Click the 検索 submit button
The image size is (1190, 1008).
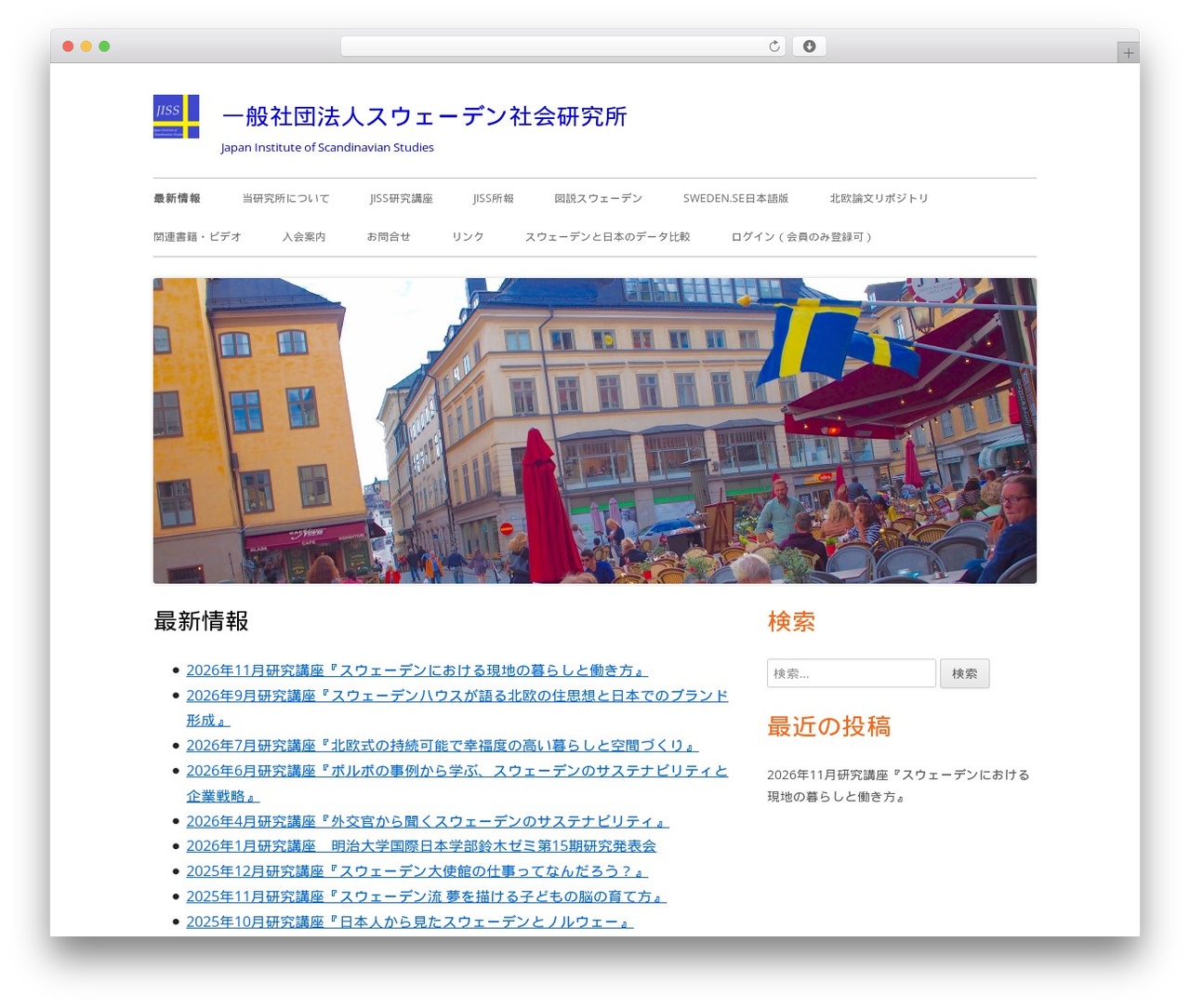pos(965,673)
